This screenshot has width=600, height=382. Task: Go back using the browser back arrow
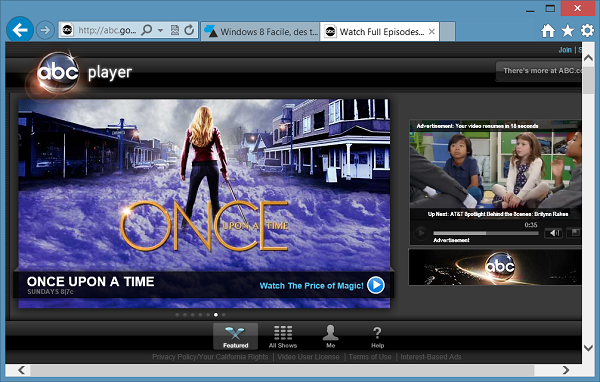click(20, 29)
